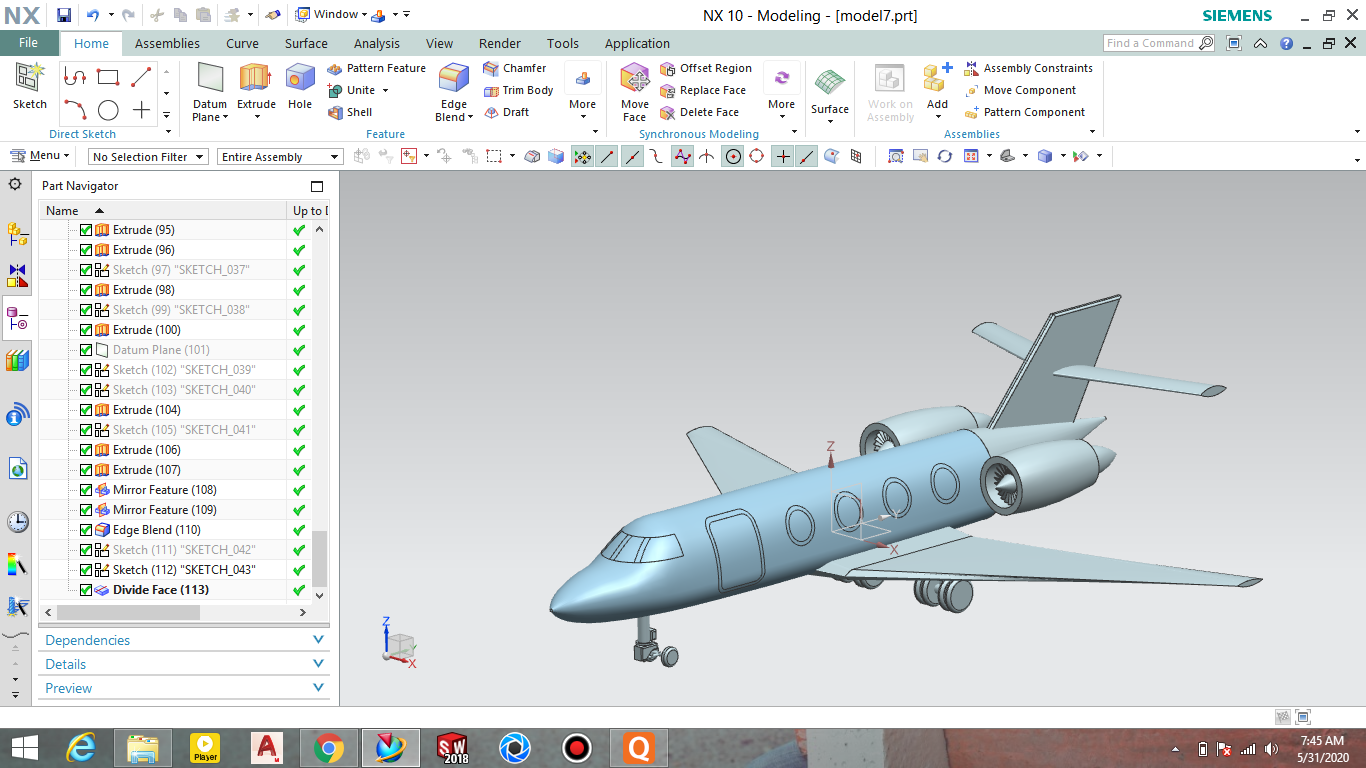Viewport: 1366px width, 768px height.
Task: Toggle the Edge Blend (110) checkbox
Action: [x=86, y=530]
